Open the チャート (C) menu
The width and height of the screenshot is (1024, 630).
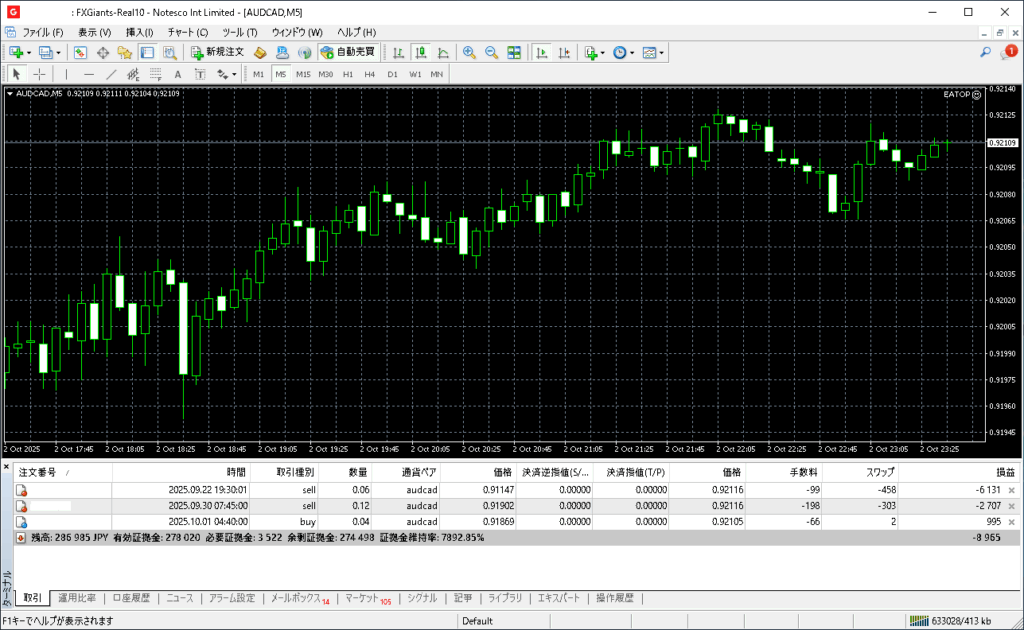coord(187,32)
